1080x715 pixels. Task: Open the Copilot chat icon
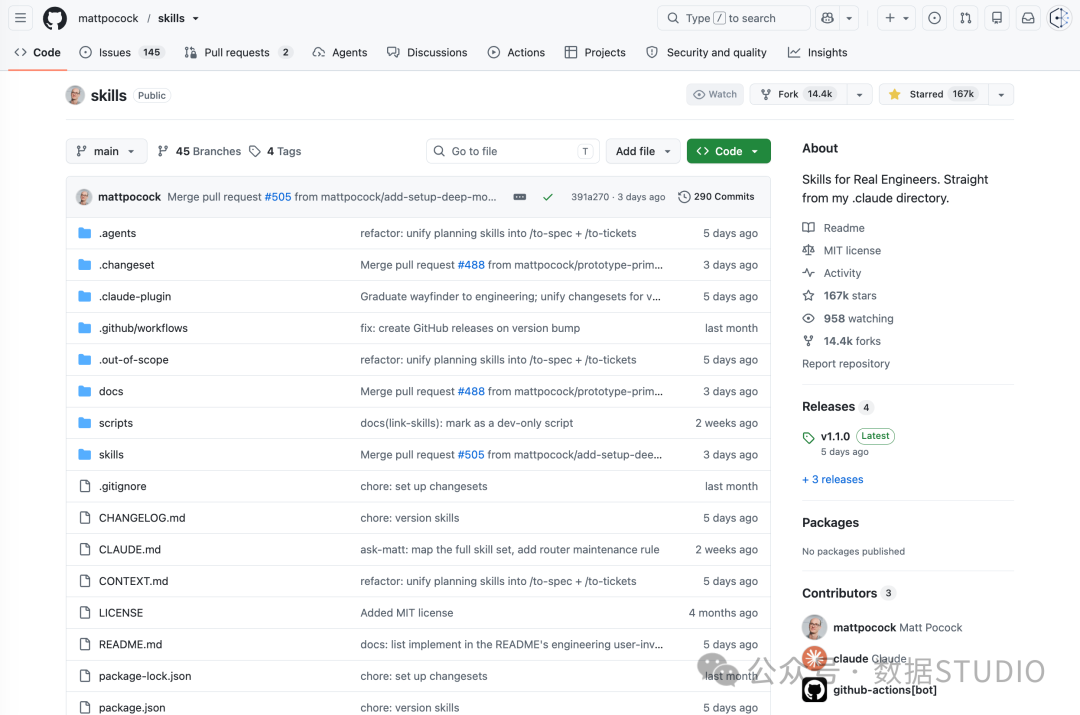827,18
